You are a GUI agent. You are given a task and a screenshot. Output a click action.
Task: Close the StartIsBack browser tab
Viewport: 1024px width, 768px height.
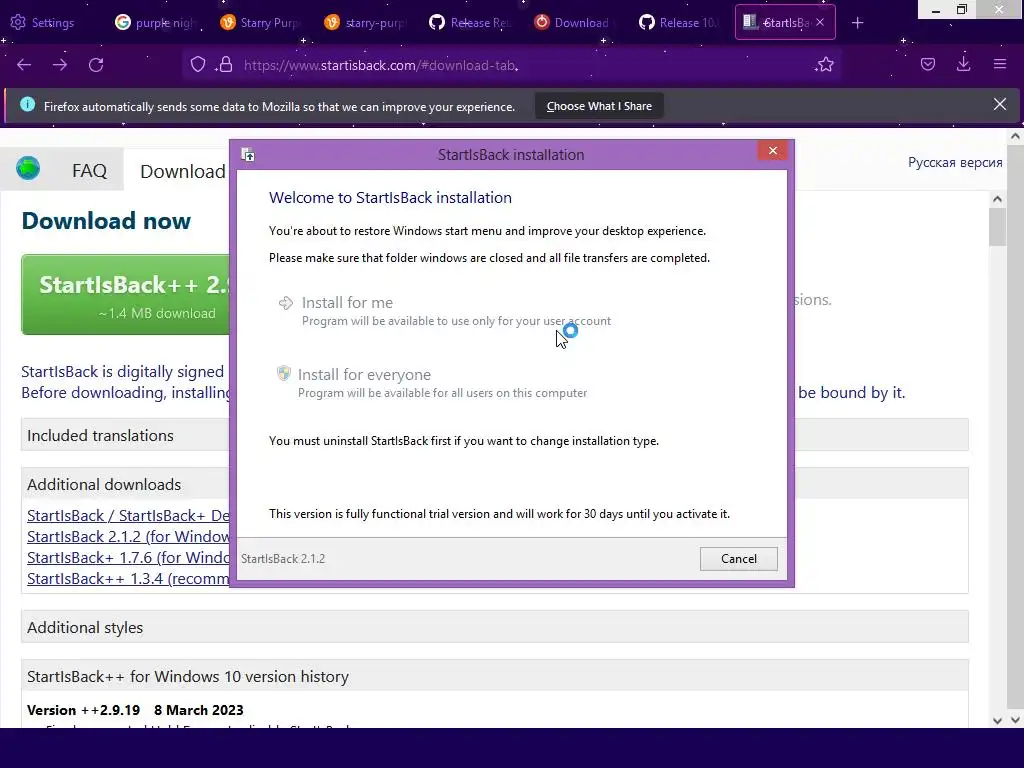[820, 22]
